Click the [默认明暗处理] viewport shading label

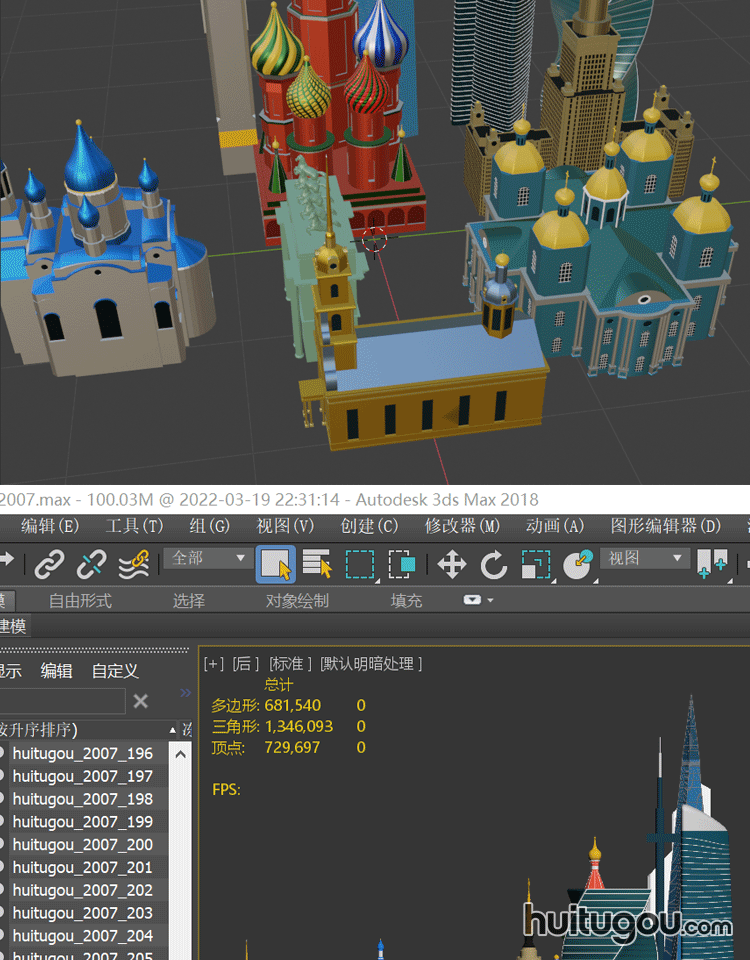click(x=372, y=663)
